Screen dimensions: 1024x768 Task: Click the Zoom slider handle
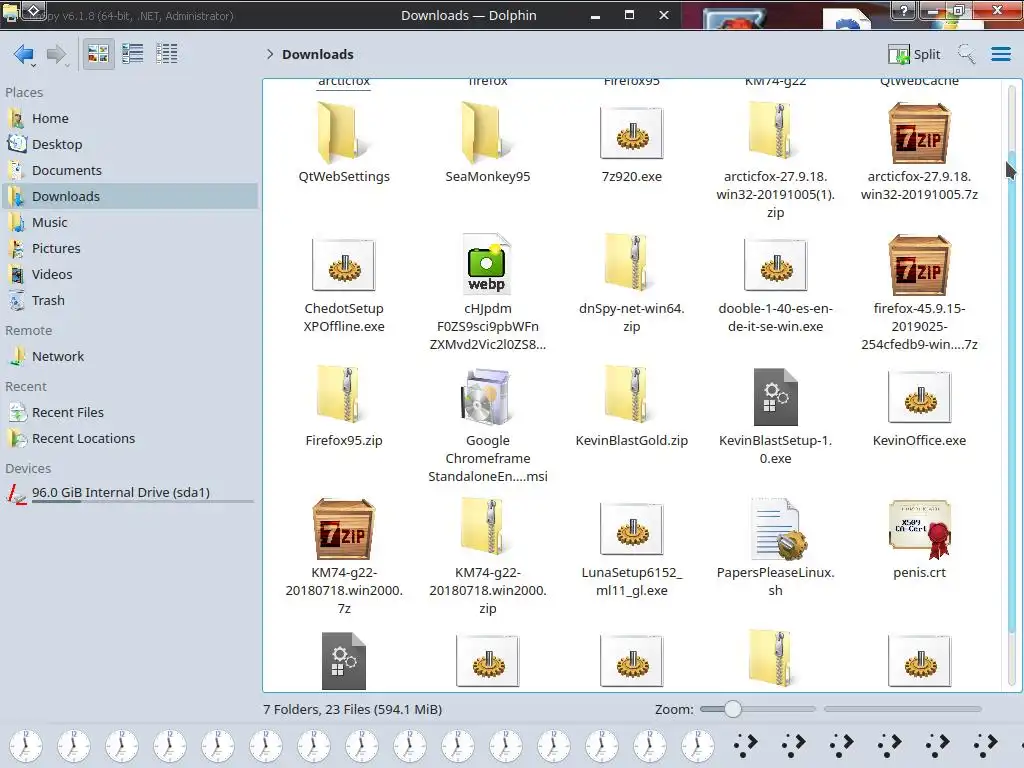[x=733, y=709]
